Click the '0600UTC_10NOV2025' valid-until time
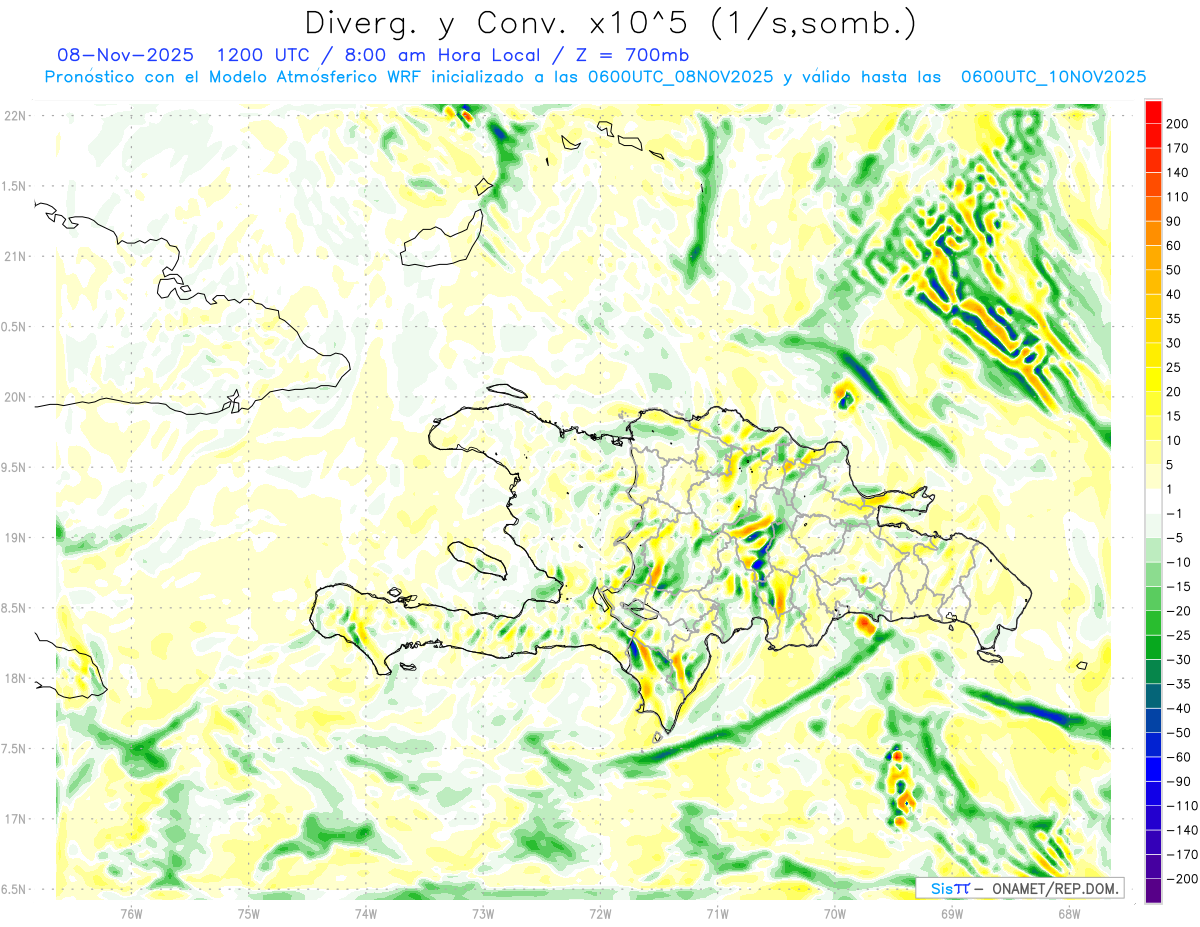The width and height of the screenshot is (1200, 927). [x=1053, y=77]
